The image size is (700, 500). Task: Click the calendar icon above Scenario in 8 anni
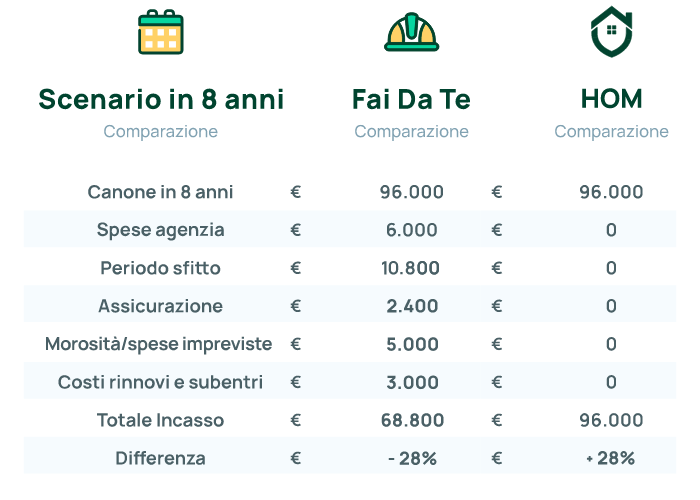coord(161,32)
